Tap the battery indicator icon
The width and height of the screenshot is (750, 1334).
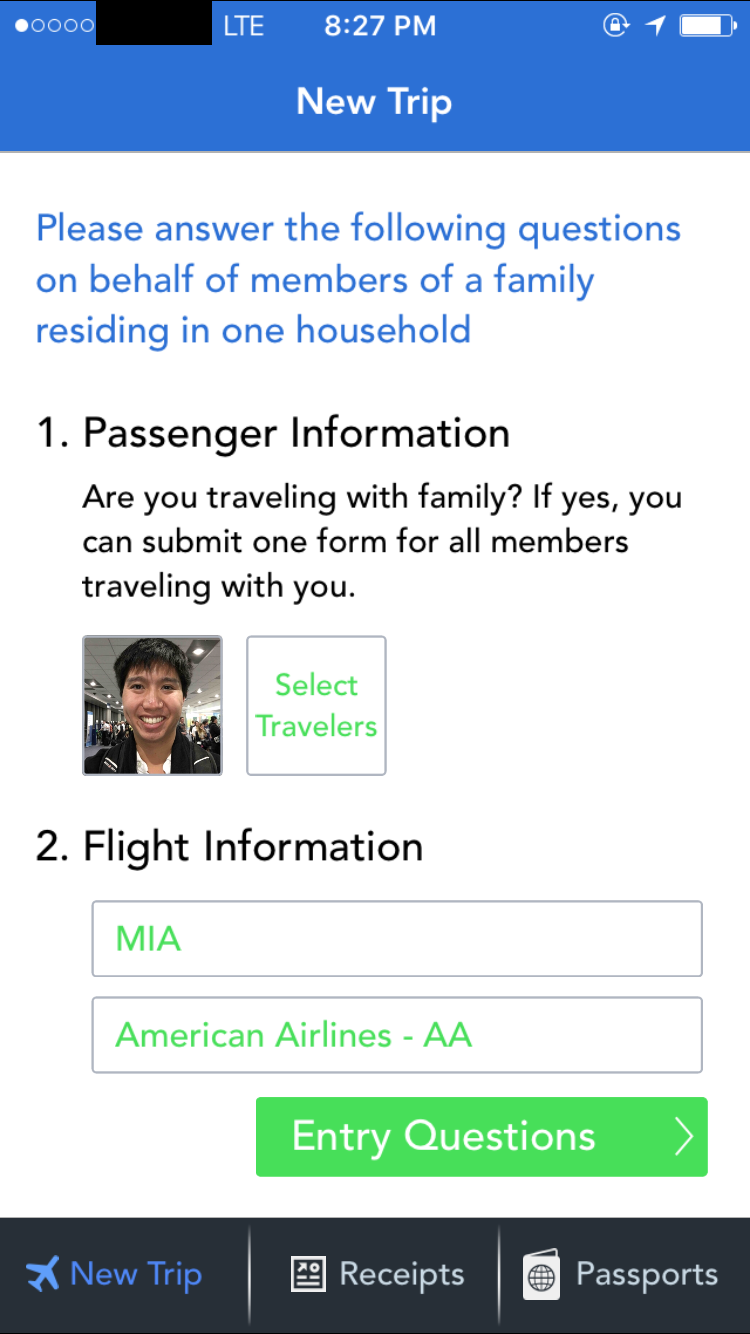click(x=708, y=26)
